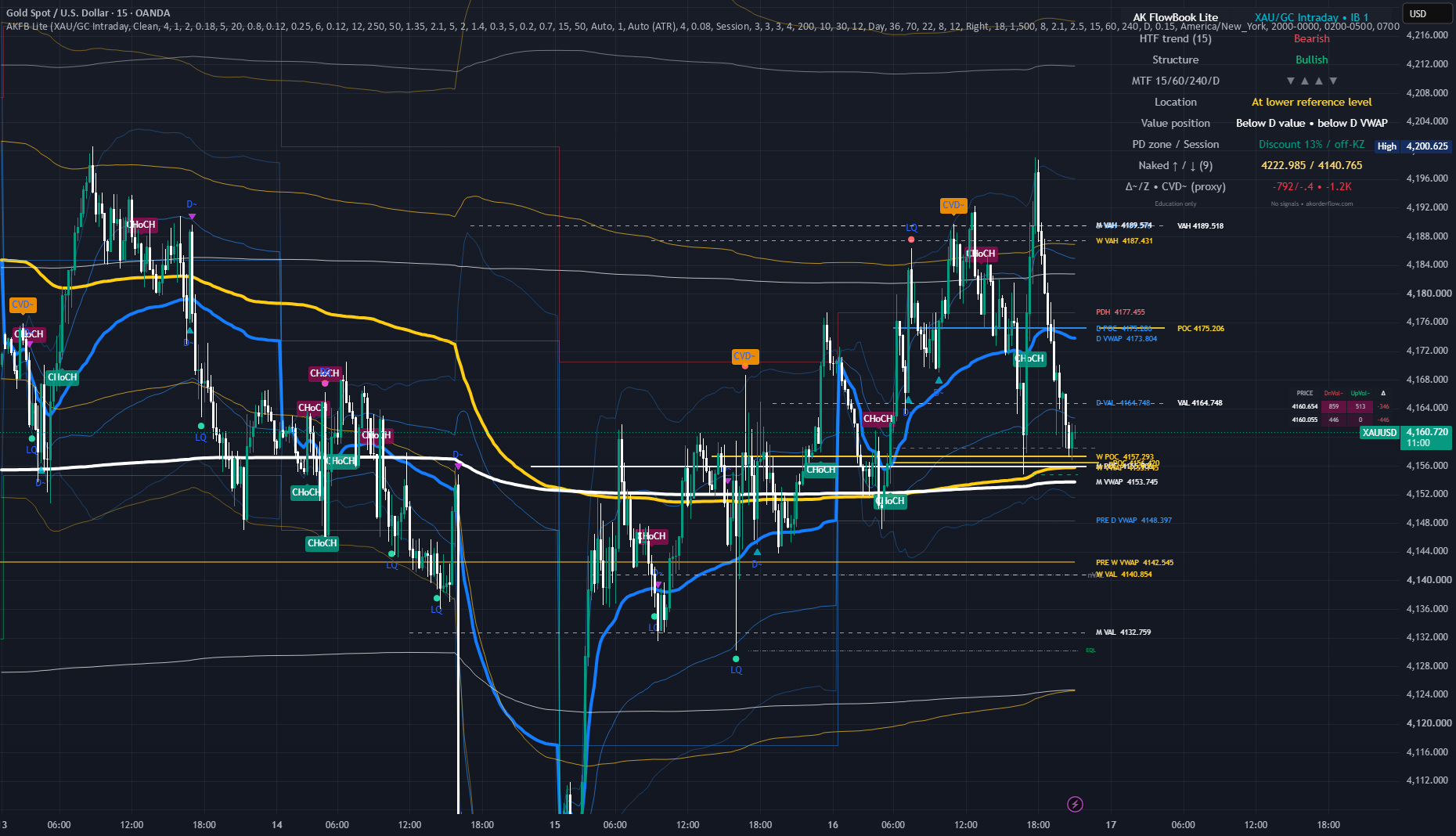Click the High 4,200.625 price label
Screen dimensions: 1456x836
(x=1414, y=146)
